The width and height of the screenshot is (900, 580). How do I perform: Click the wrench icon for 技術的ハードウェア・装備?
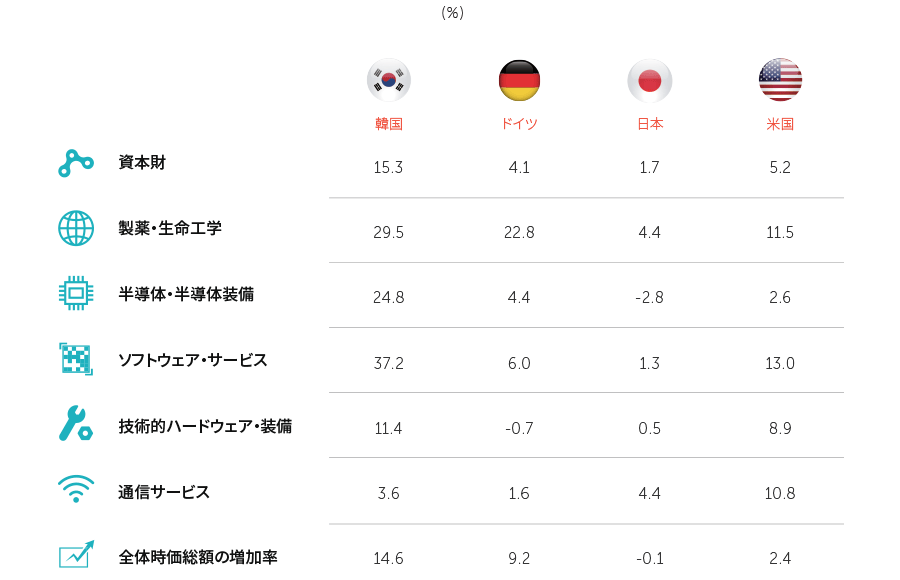point(76,424)
